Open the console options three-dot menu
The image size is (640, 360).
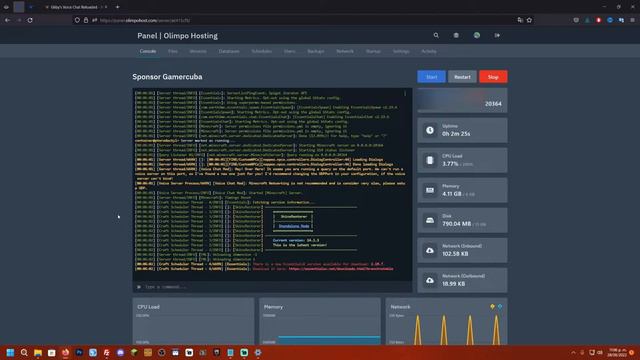(405, 93)
